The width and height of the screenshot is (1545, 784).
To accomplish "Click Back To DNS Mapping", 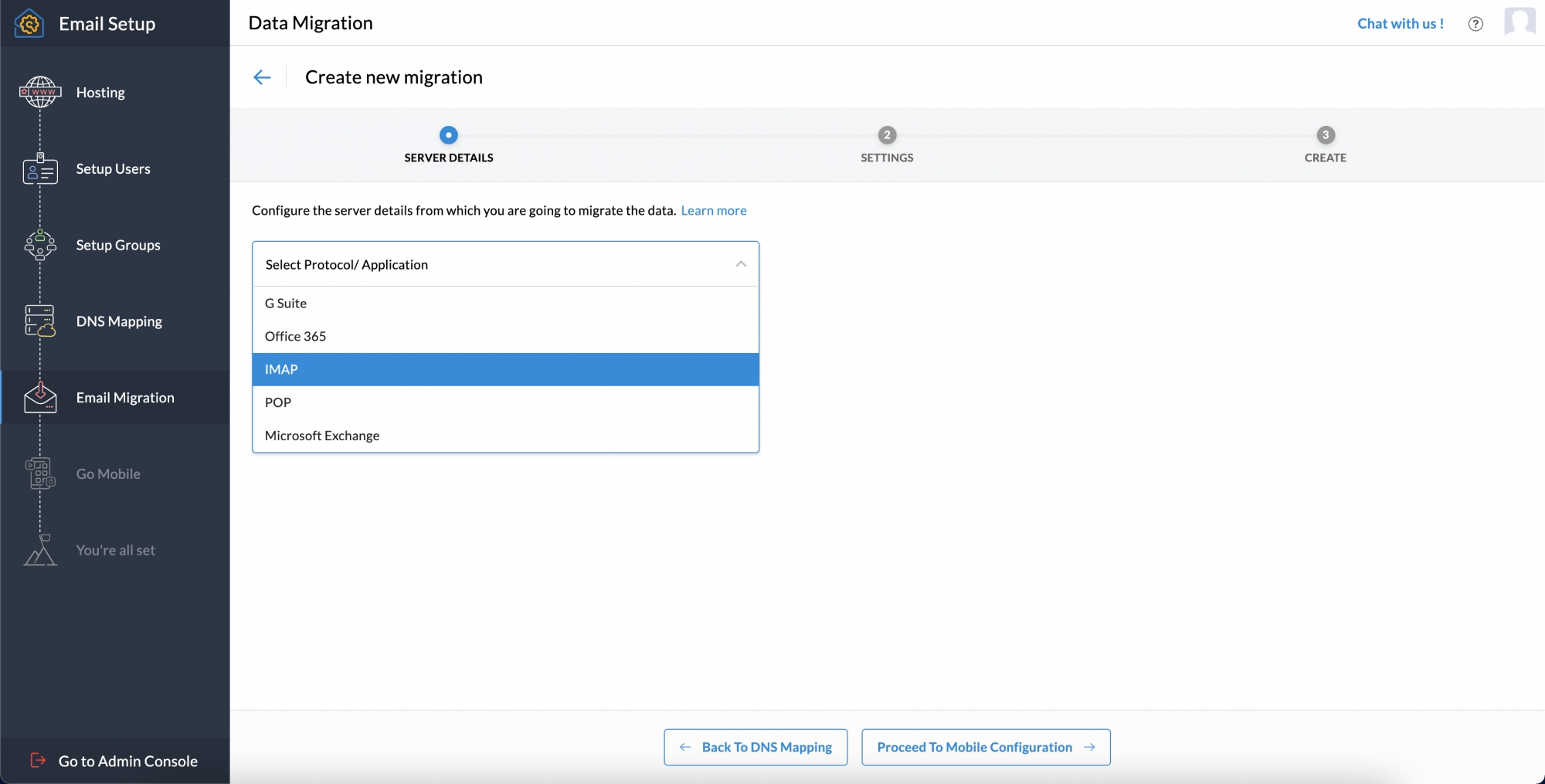I will 755,747.
